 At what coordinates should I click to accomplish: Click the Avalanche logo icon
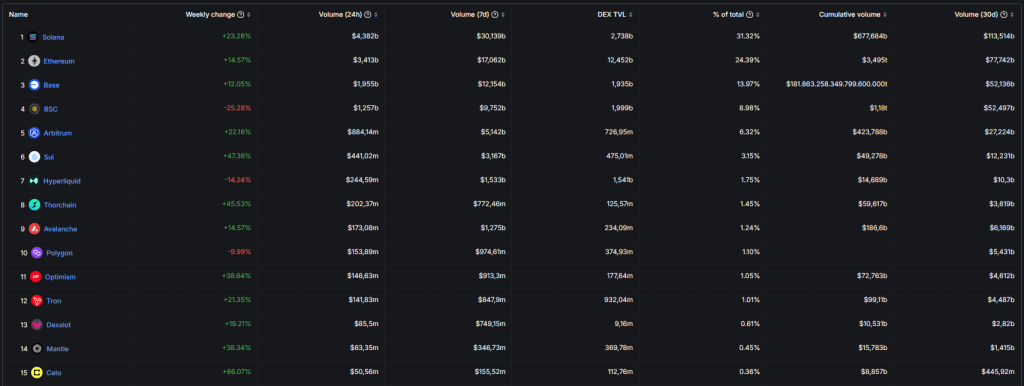35,229
